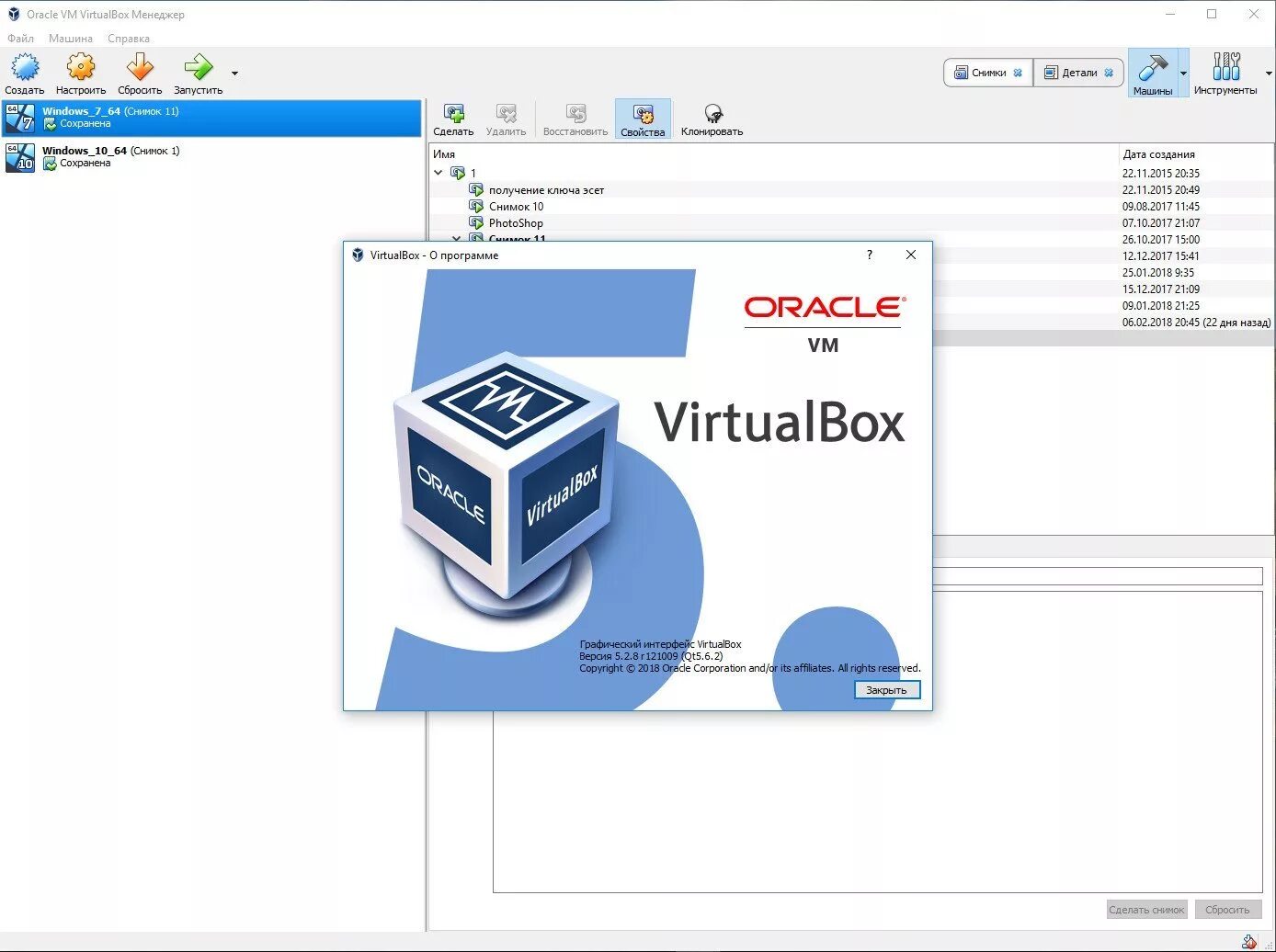Click snapshot name input field
The height and width of the screenshot is (952, 1276).
[1098, 576]
